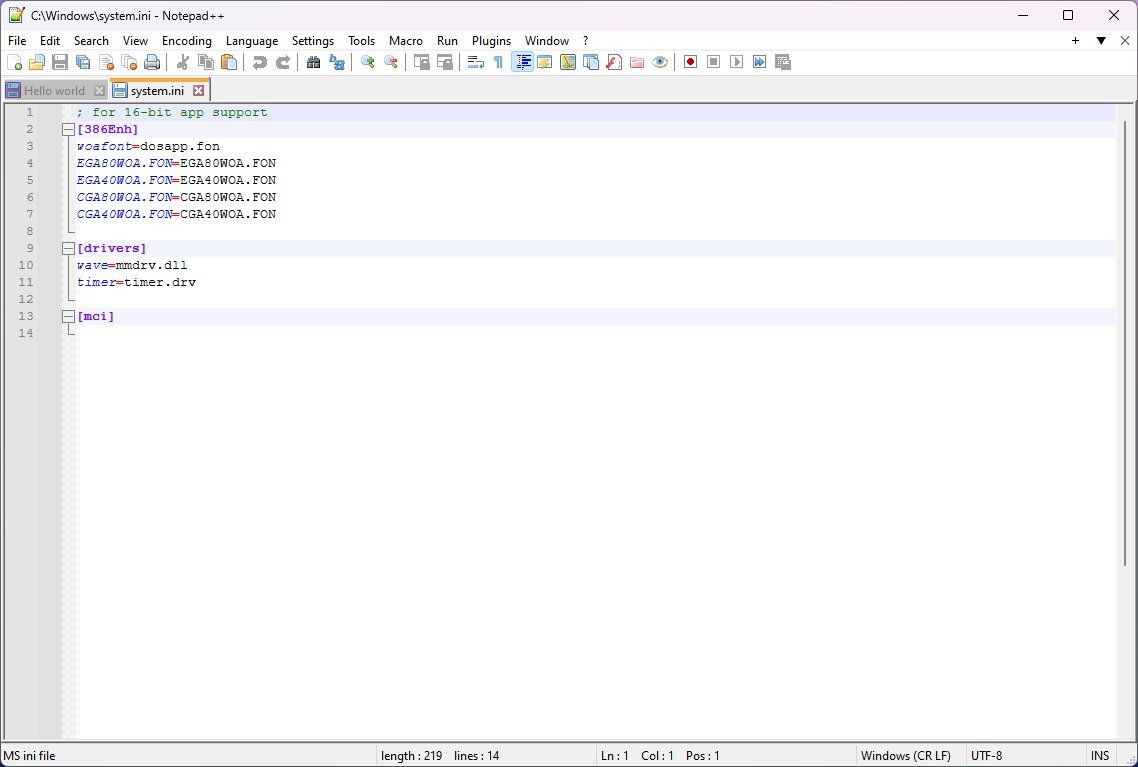
Task: Click the Save file toolbar icon
Action: pyautogui.click(x=60, y=62)
